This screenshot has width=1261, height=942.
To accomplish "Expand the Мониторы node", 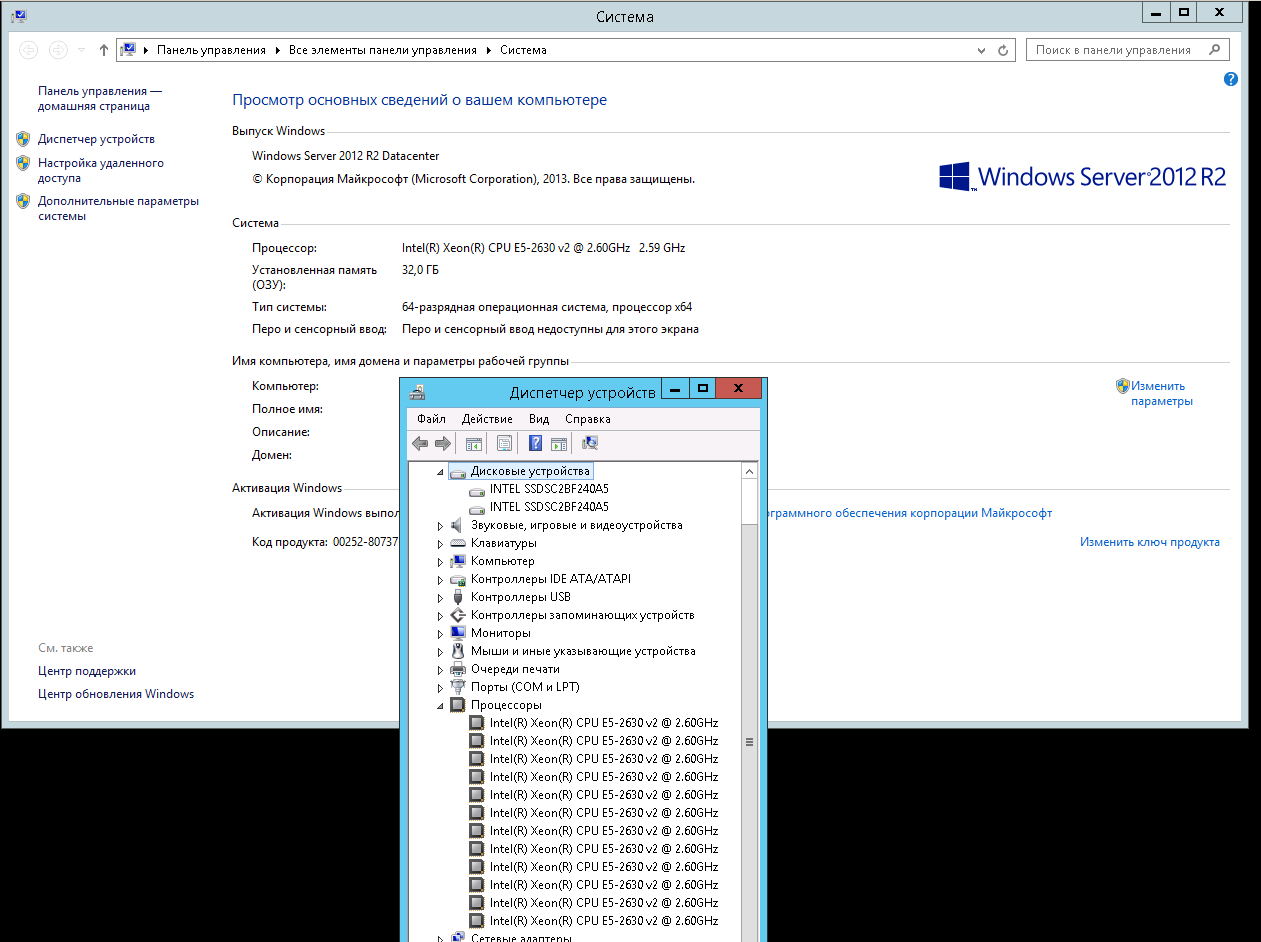I will (x=440, y=633).
